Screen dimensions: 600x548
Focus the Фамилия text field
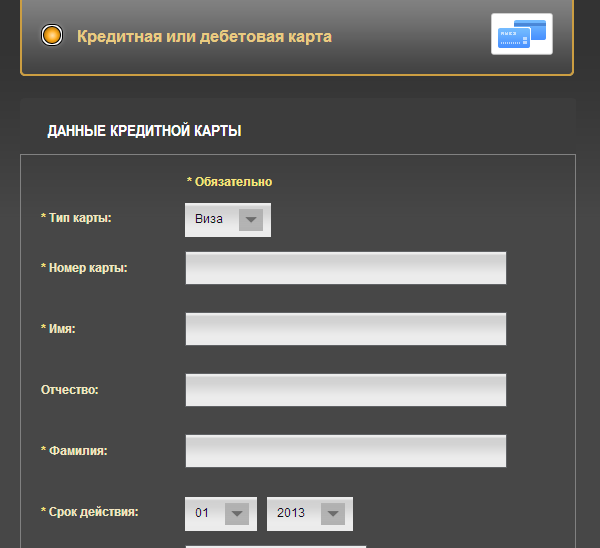tap(346, 451)
